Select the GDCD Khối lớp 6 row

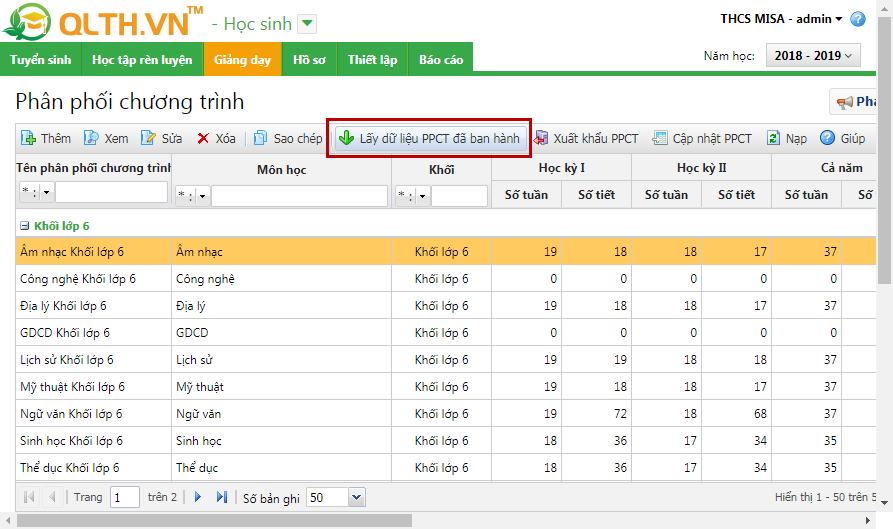tap(446, 333)
